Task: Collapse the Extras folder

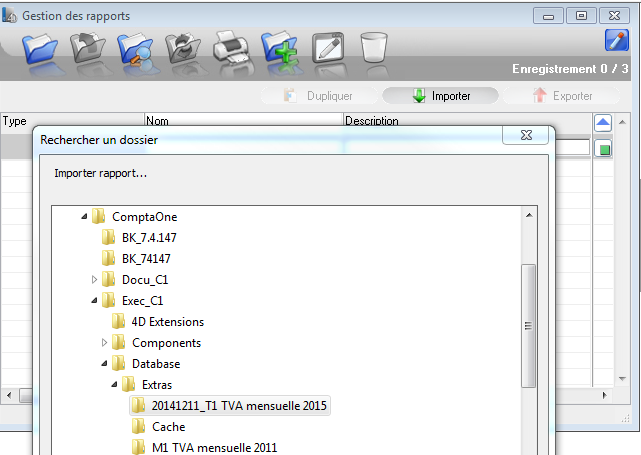Action: coord(114,385)
